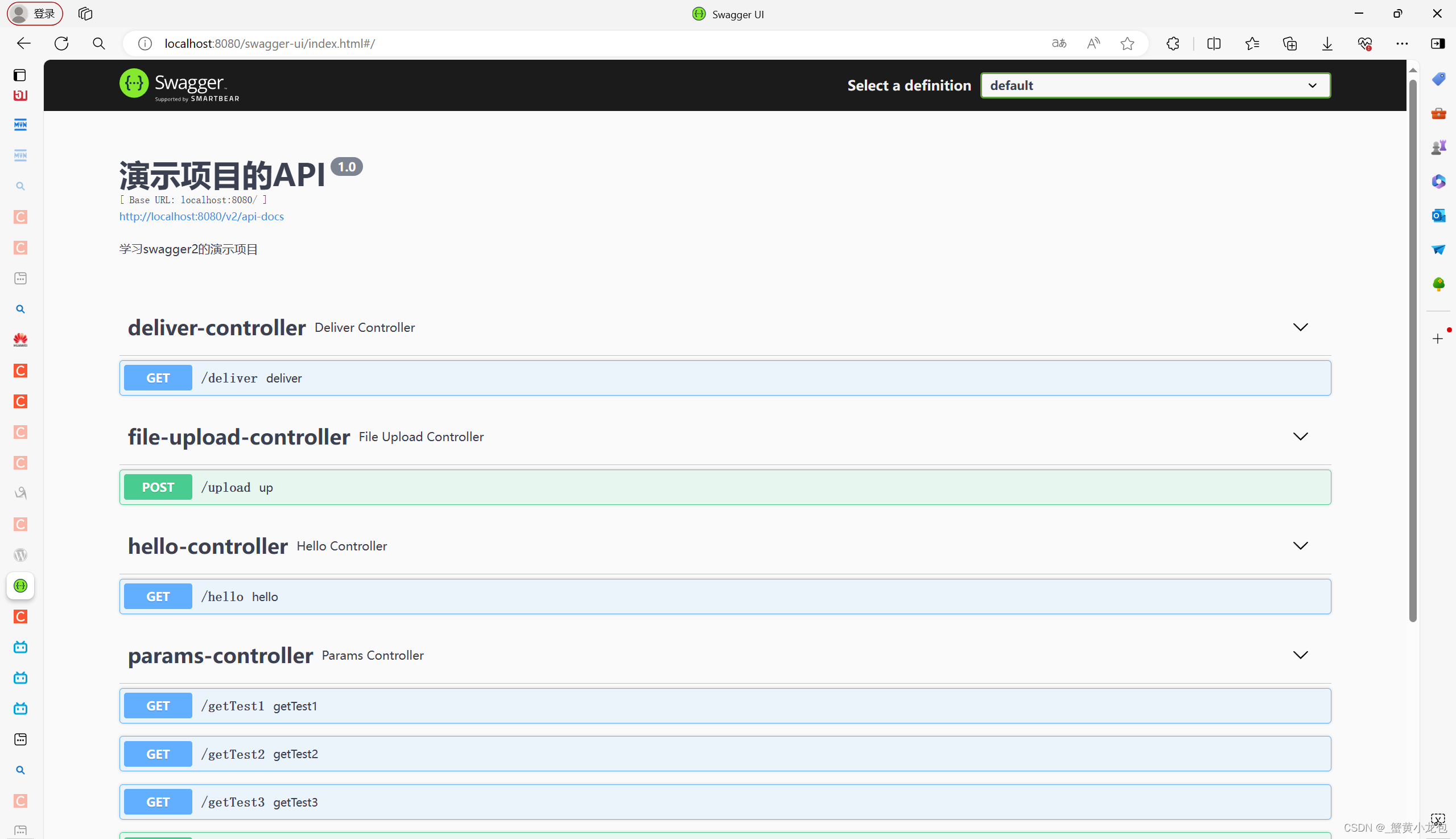Toggle split screen view in the toolbar
This screenshot has height=839, width=1456.
(1214, 43)
